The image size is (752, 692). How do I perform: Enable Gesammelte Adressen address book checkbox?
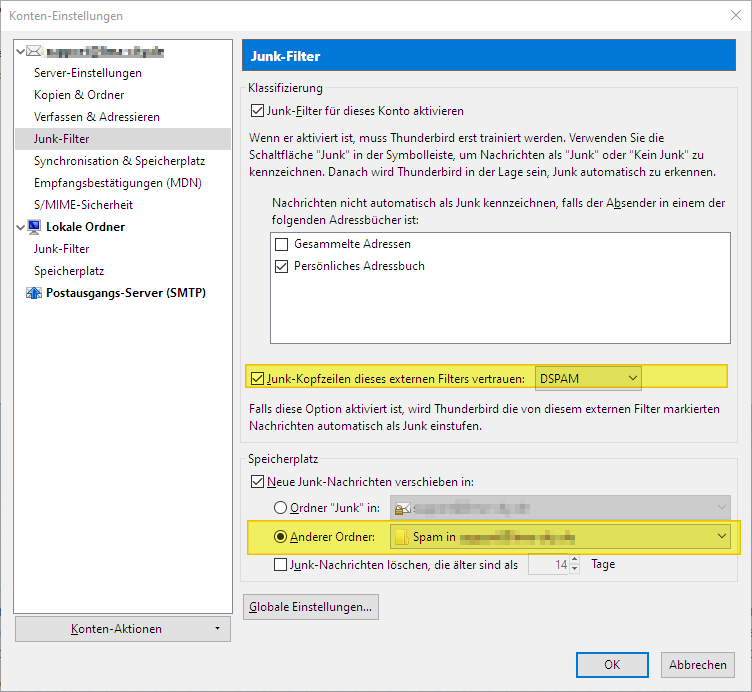tap(281, 244)
